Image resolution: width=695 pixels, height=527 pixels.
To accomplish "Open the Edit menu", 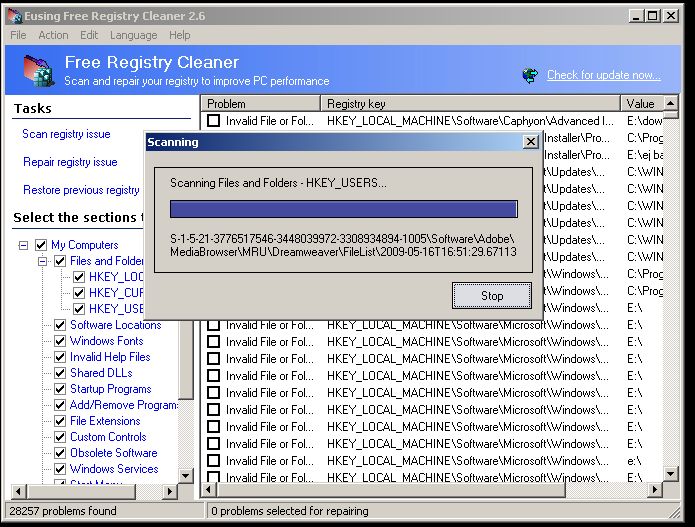I will pos(89,35).
